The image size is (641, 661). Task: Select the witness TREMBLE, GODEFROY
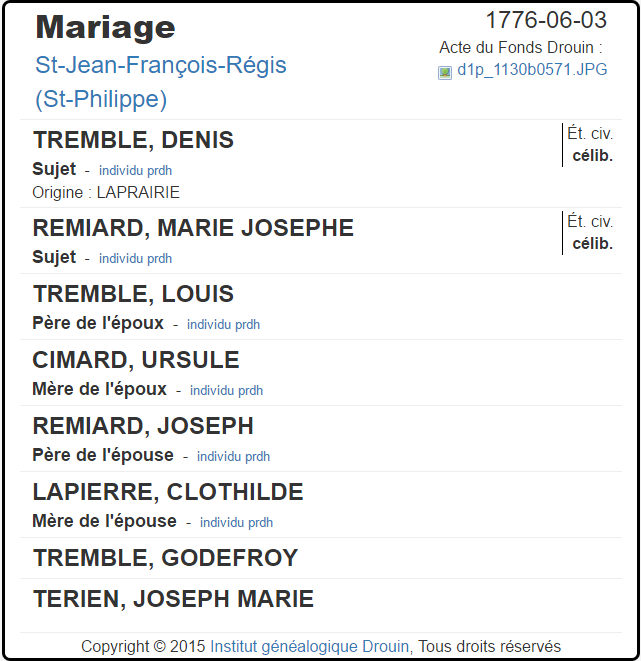(x=165, y=558)
